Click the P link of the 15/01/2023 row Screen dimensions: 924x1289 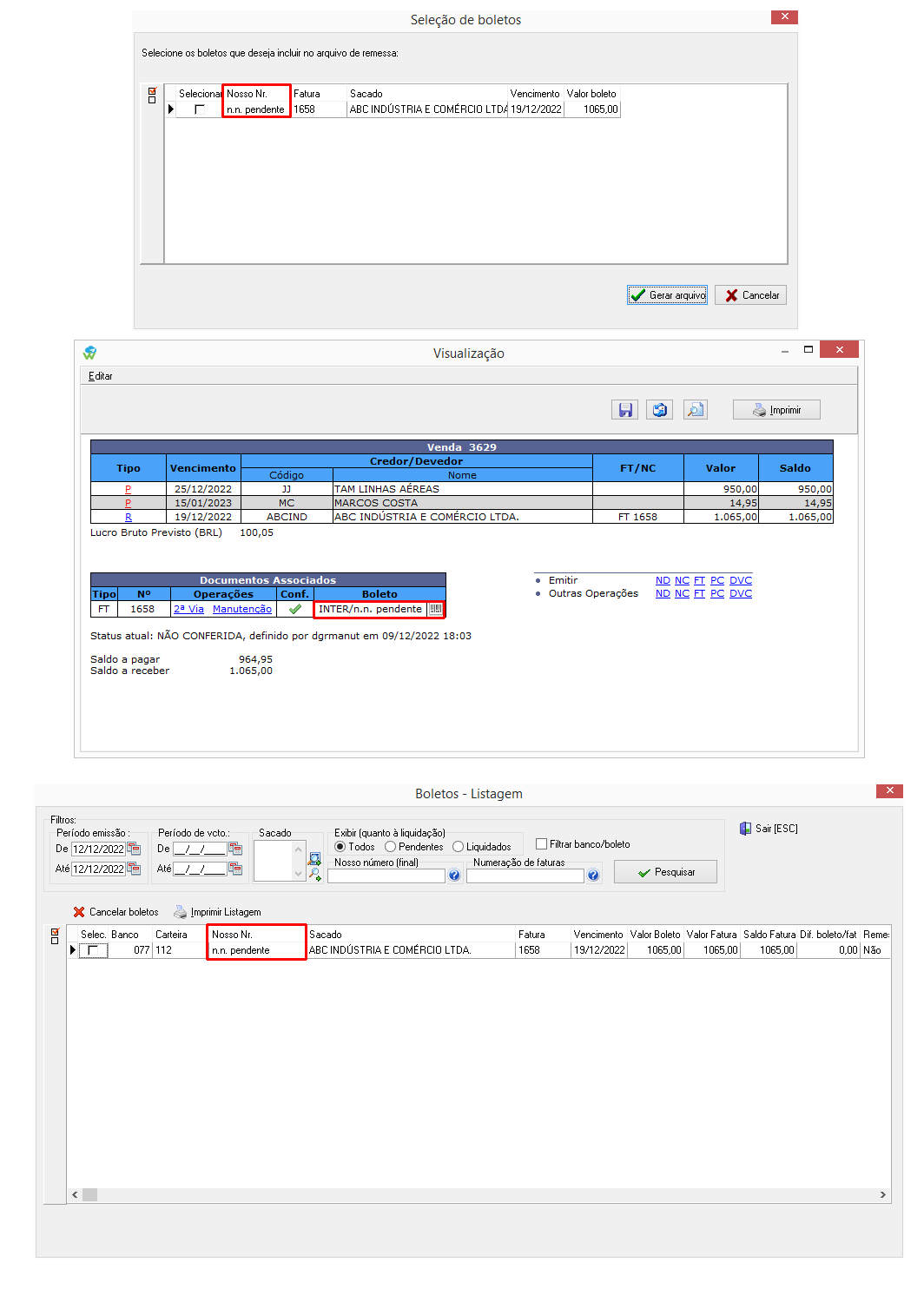[128, 503]
